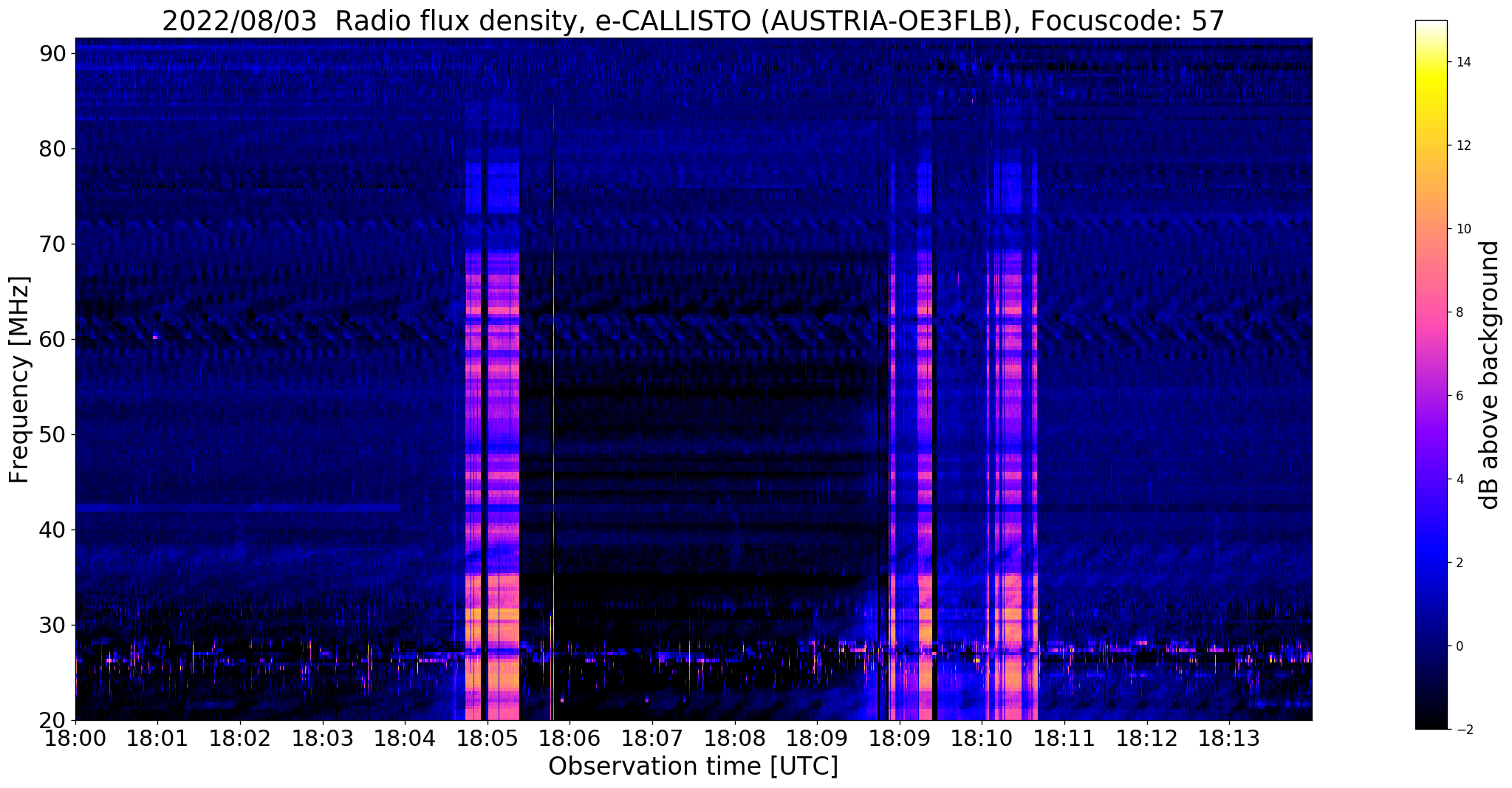Click the 60 MHz frequency tick label
Image resolution: width=1512 pixels, height=788 pixels.
click(x=52, y=340)
